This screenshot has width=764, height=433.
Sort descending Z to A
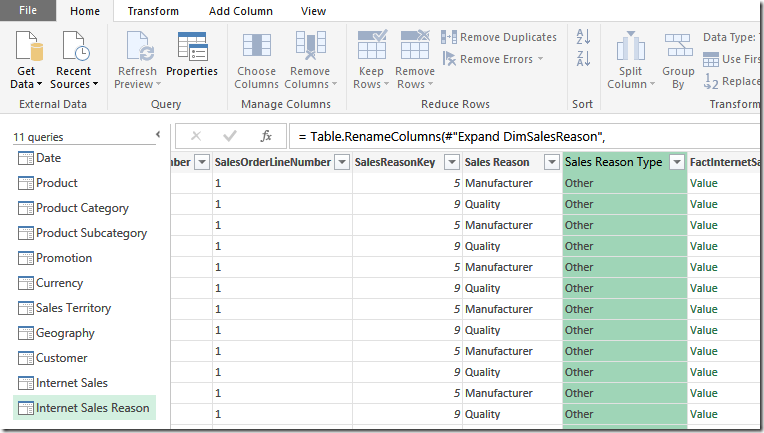pos(583,58)
